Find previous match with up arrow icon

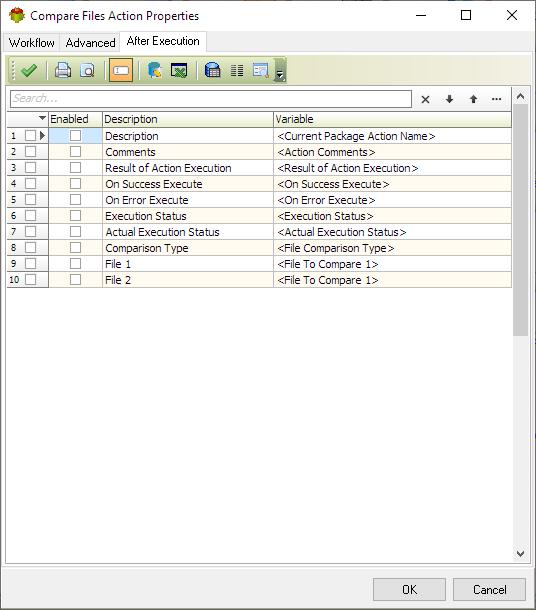pos(473,99)
